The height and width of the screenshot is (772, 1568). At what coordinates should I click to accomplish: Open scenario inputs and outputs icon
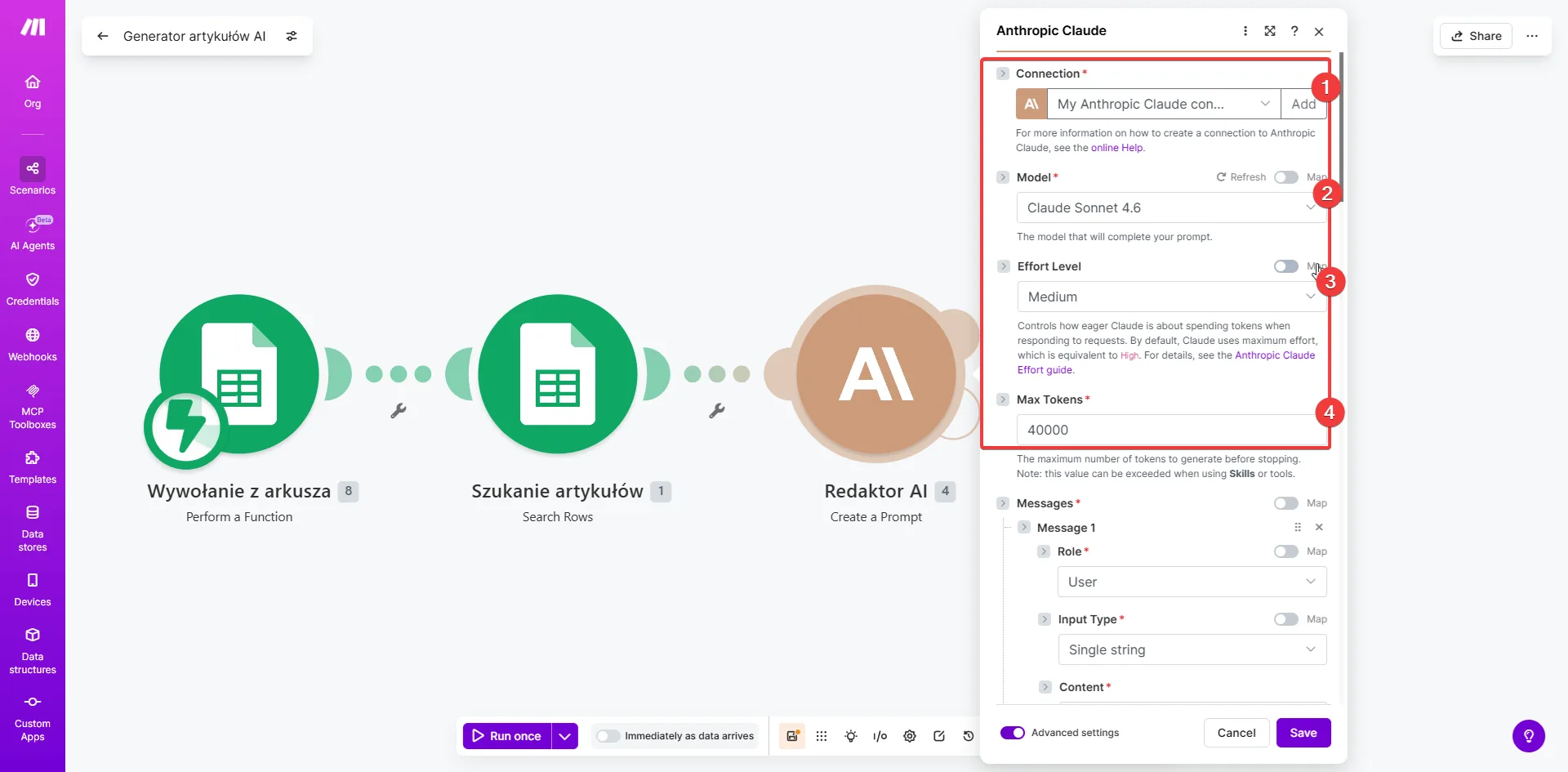[x=880, y=736]
